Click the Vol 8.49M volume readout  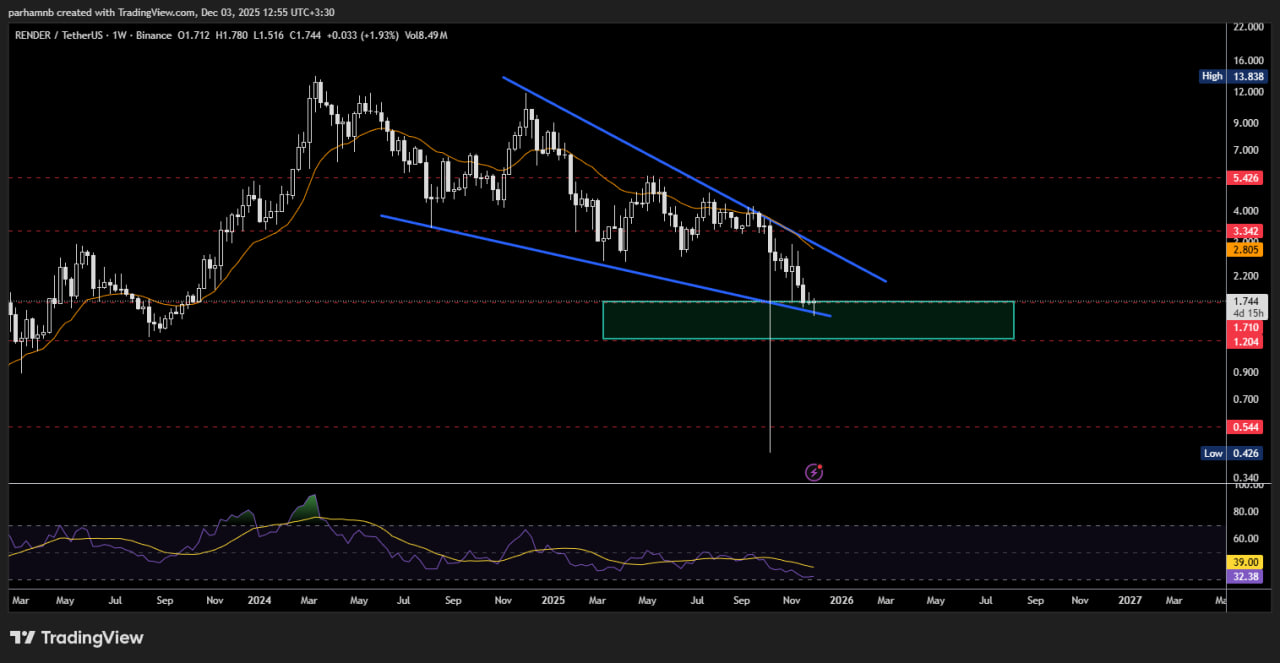[x=425, y=35]
